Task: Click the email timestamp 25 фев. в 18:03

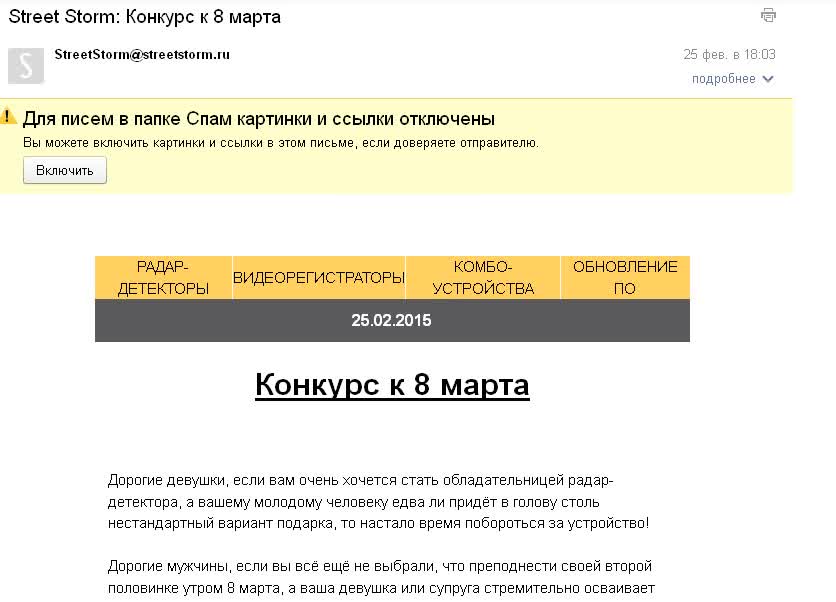Action: tap(729, 54)
